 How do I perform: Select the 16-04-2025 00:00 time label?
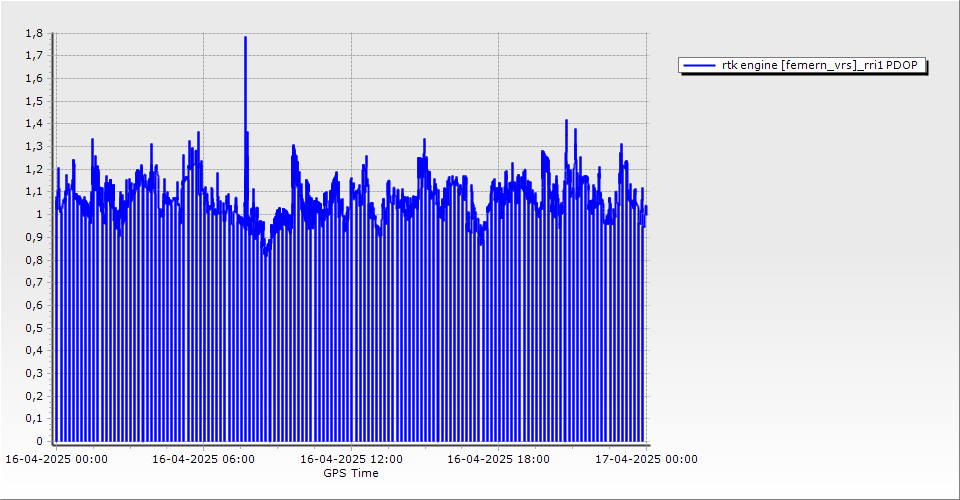[57, 460]
